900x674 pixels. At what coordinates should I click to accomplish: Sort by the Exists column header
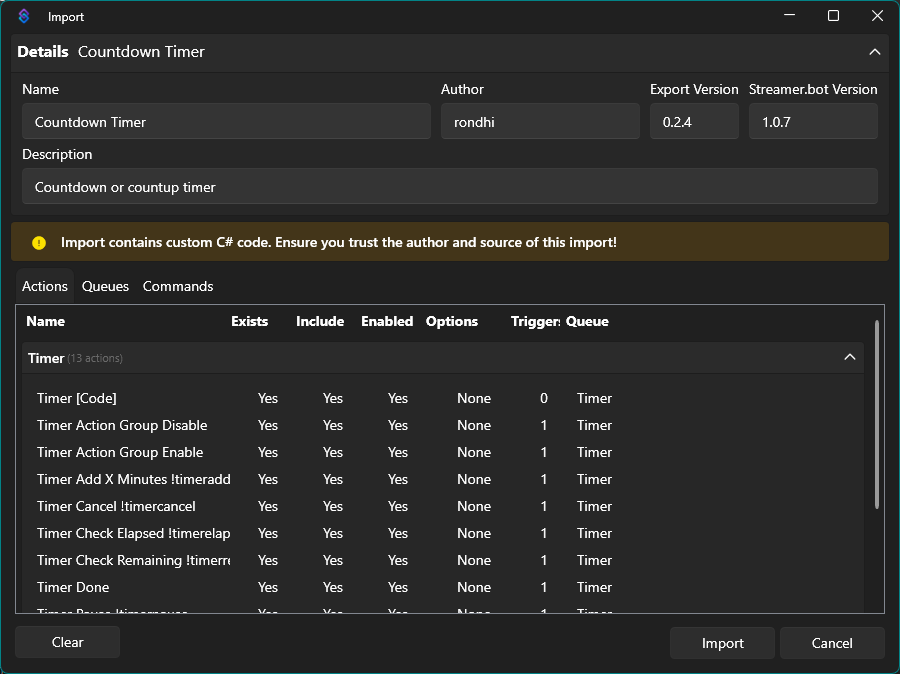coord(249,321)
